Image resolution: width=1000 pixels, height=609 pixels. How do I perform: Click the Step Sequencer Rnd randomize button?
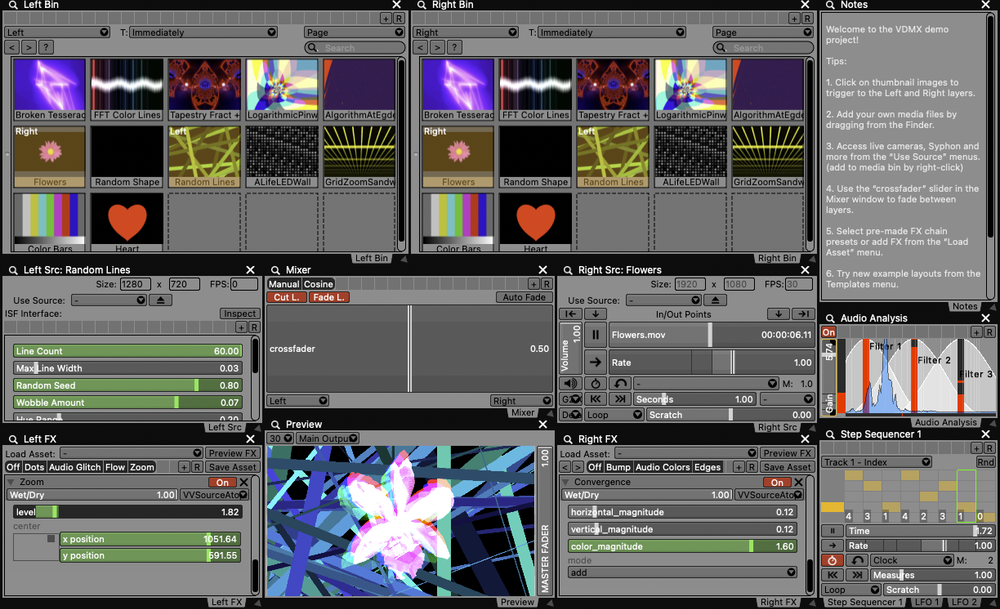985,462
